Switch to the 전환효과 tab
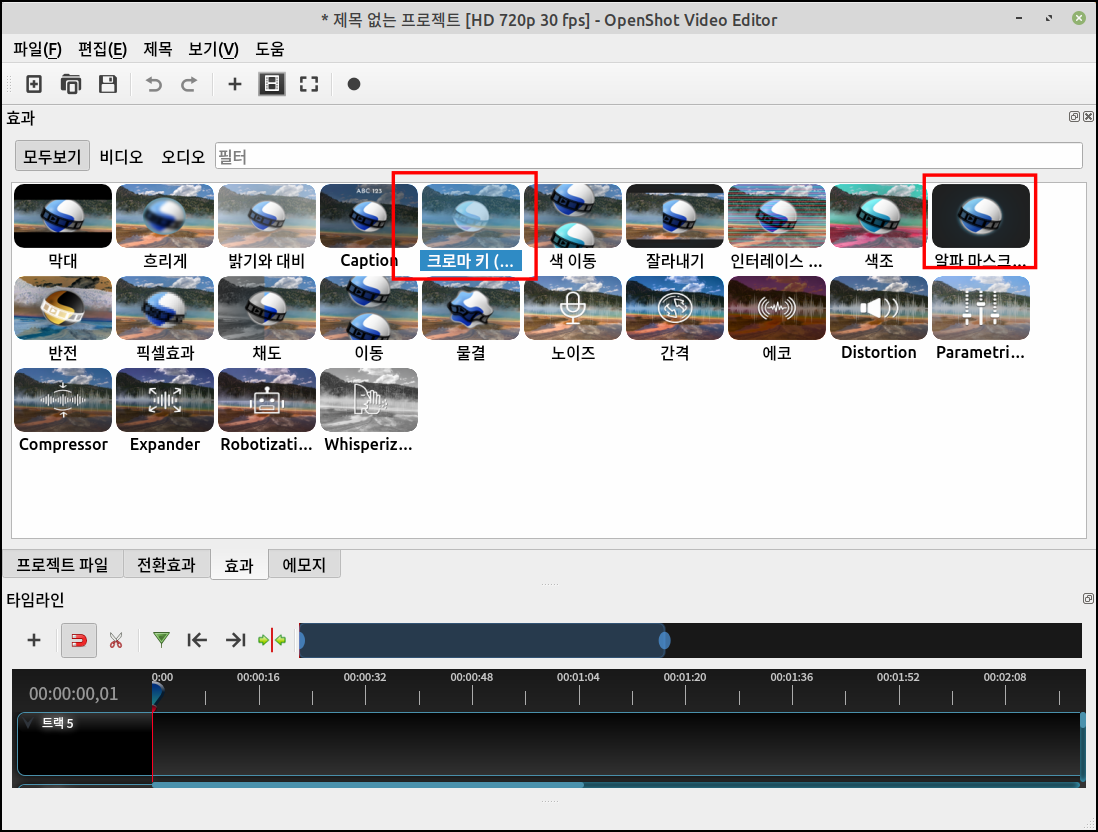This screenshot has height=832, width=1098. click(x=166, y=564)
